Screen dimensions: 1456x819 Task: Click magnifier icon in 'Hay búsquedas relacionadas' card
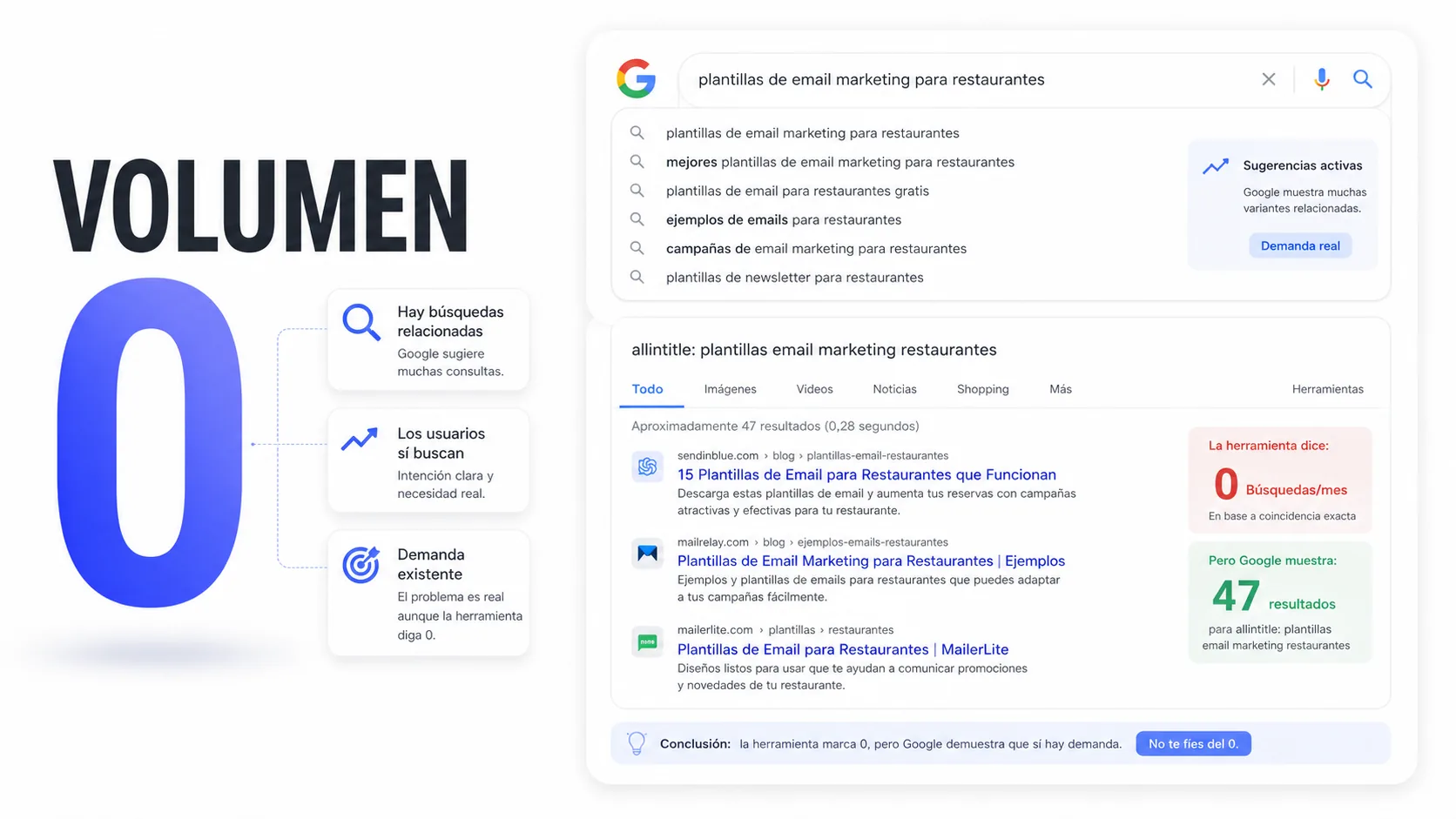361,322
